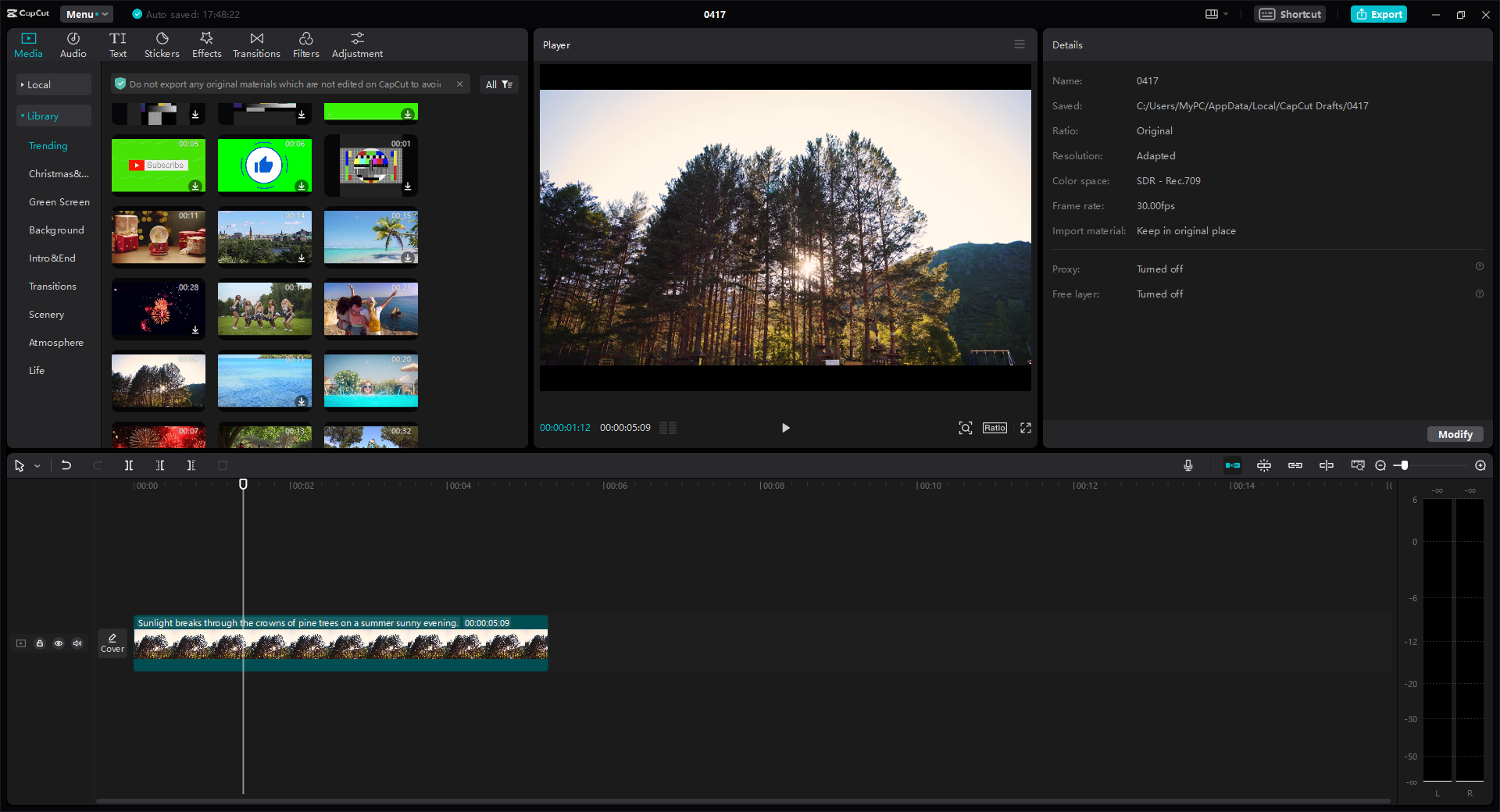Switch to the Audio tab
This screenshot has height=812, width=1500.
(x=72, y=44)
